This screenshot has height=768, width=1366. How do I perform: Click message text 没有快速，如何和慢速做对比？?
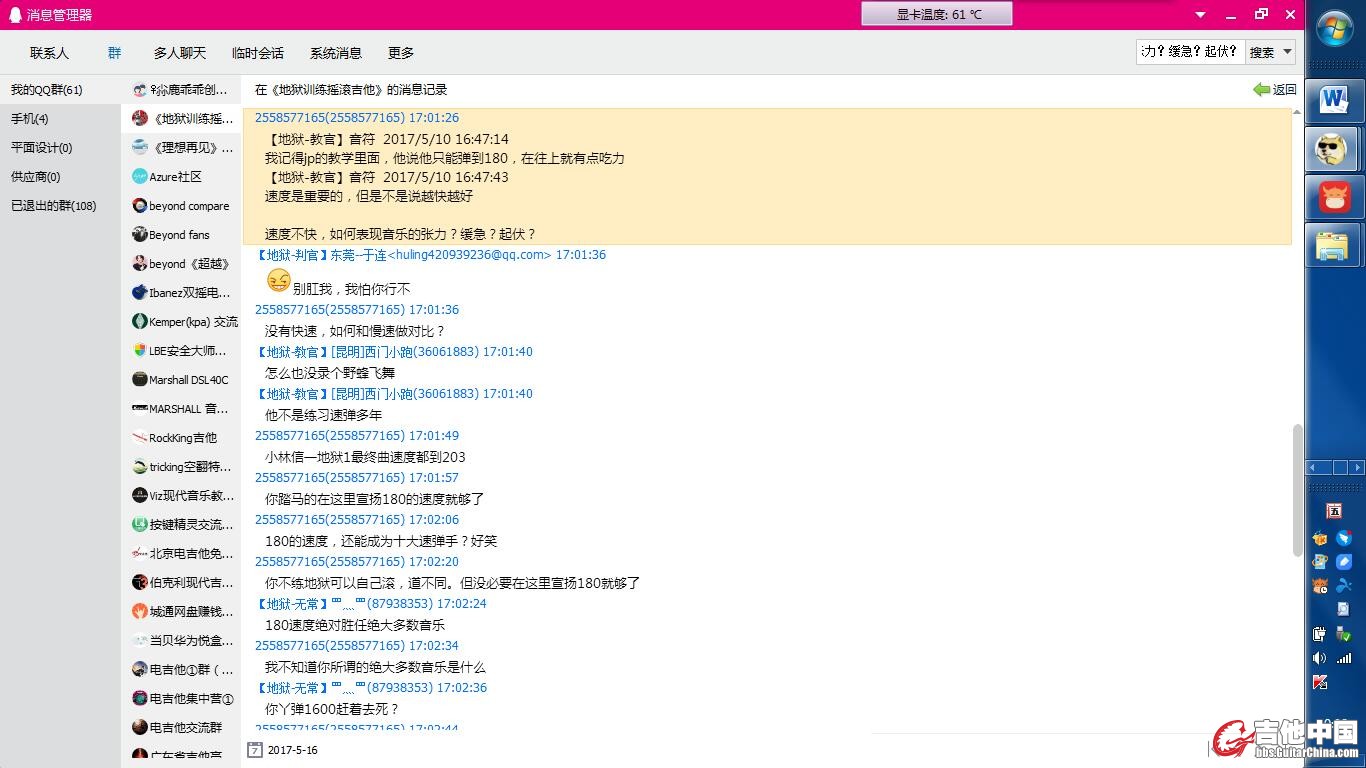355,331
